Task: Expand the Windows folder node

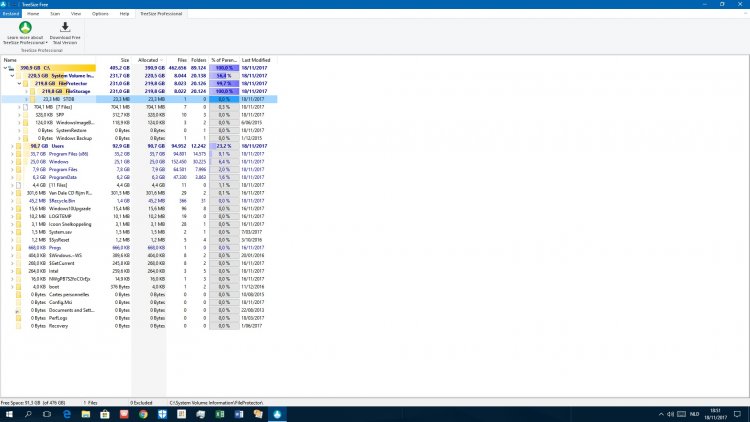Action: coord(12,161)
